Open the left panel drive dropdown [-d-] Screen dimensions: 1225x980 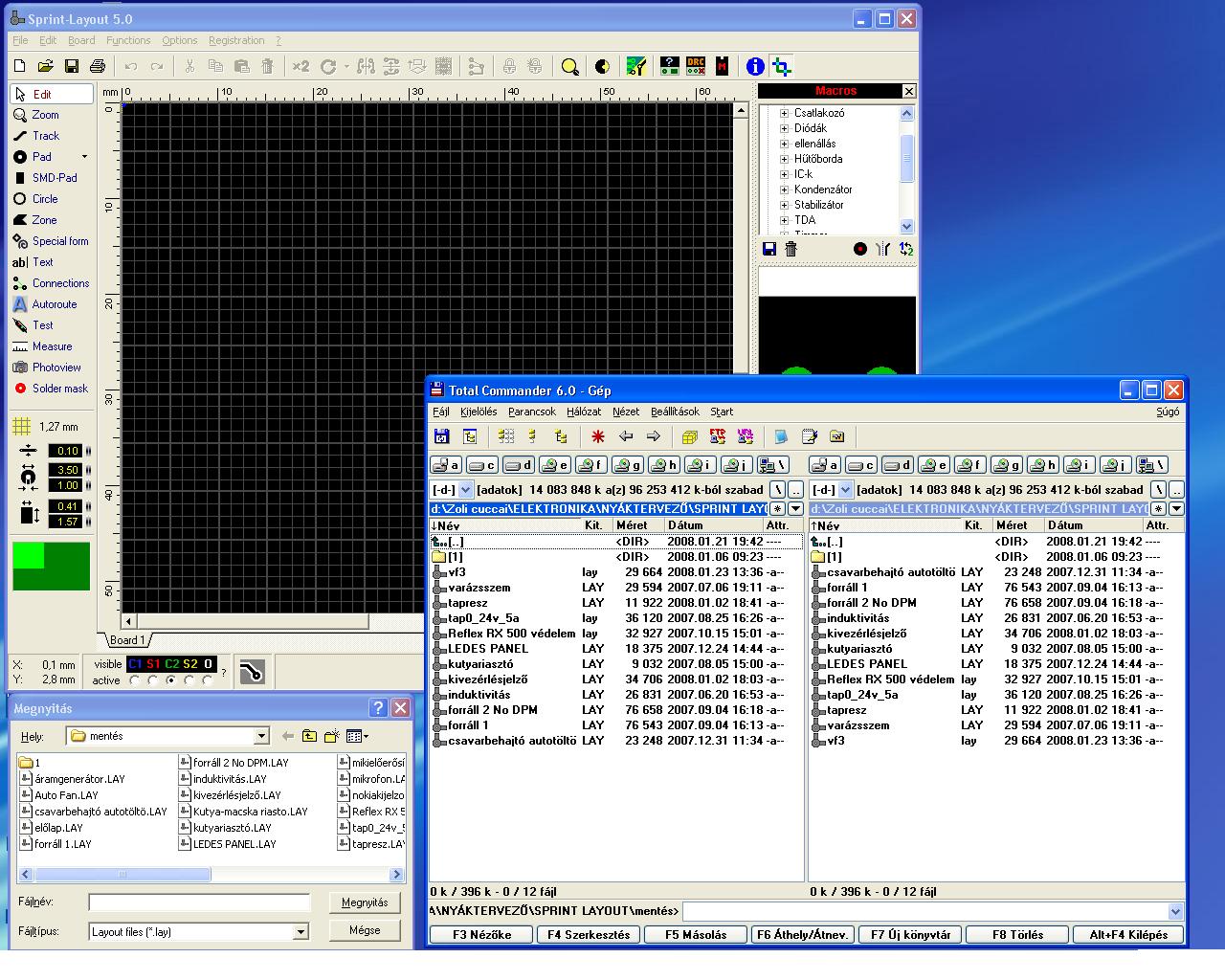(x=466, y=490)
